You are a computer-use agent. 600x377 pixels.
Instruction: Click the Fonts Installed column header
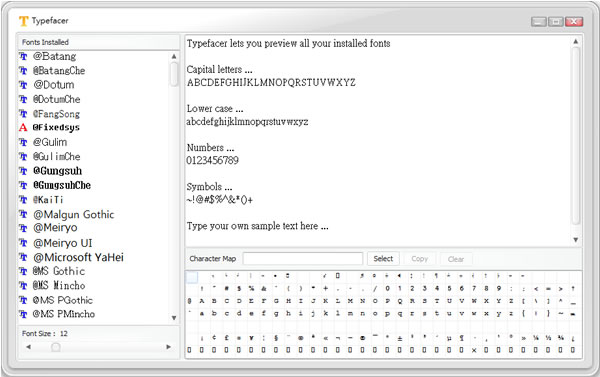(98, 42)
